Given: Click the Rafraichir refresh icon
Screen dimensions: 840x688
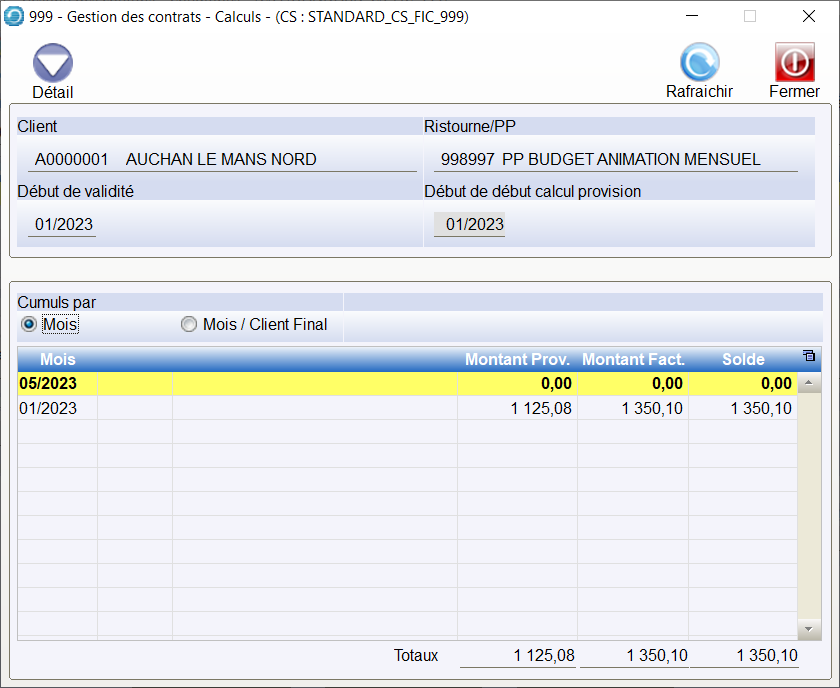Looking at the screenshot, I should click(x=699, y=62).
